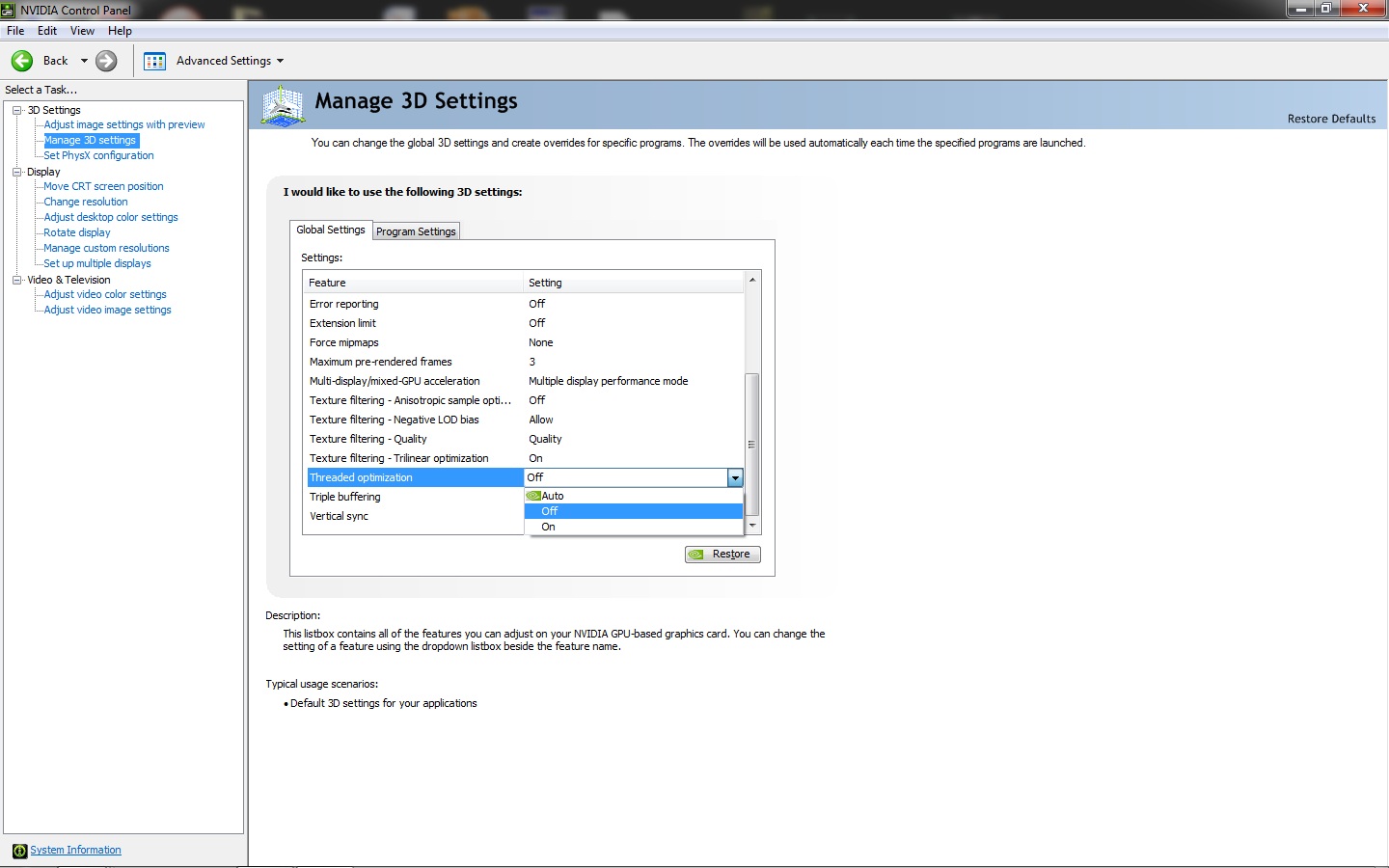The image size is (1389, 868).
Task: Open Change resolution task
Action: click(86, 202)
